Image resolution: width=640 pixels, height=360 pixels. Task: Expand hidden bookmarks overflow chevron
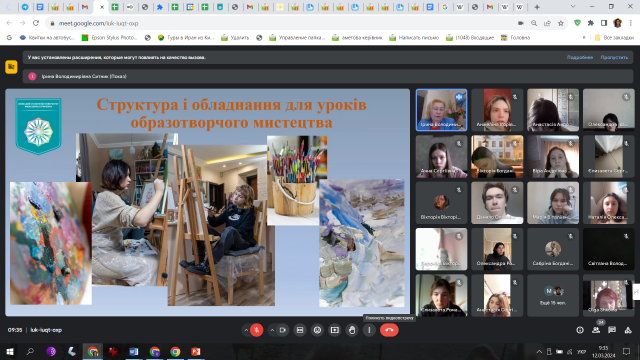(584, 38)
